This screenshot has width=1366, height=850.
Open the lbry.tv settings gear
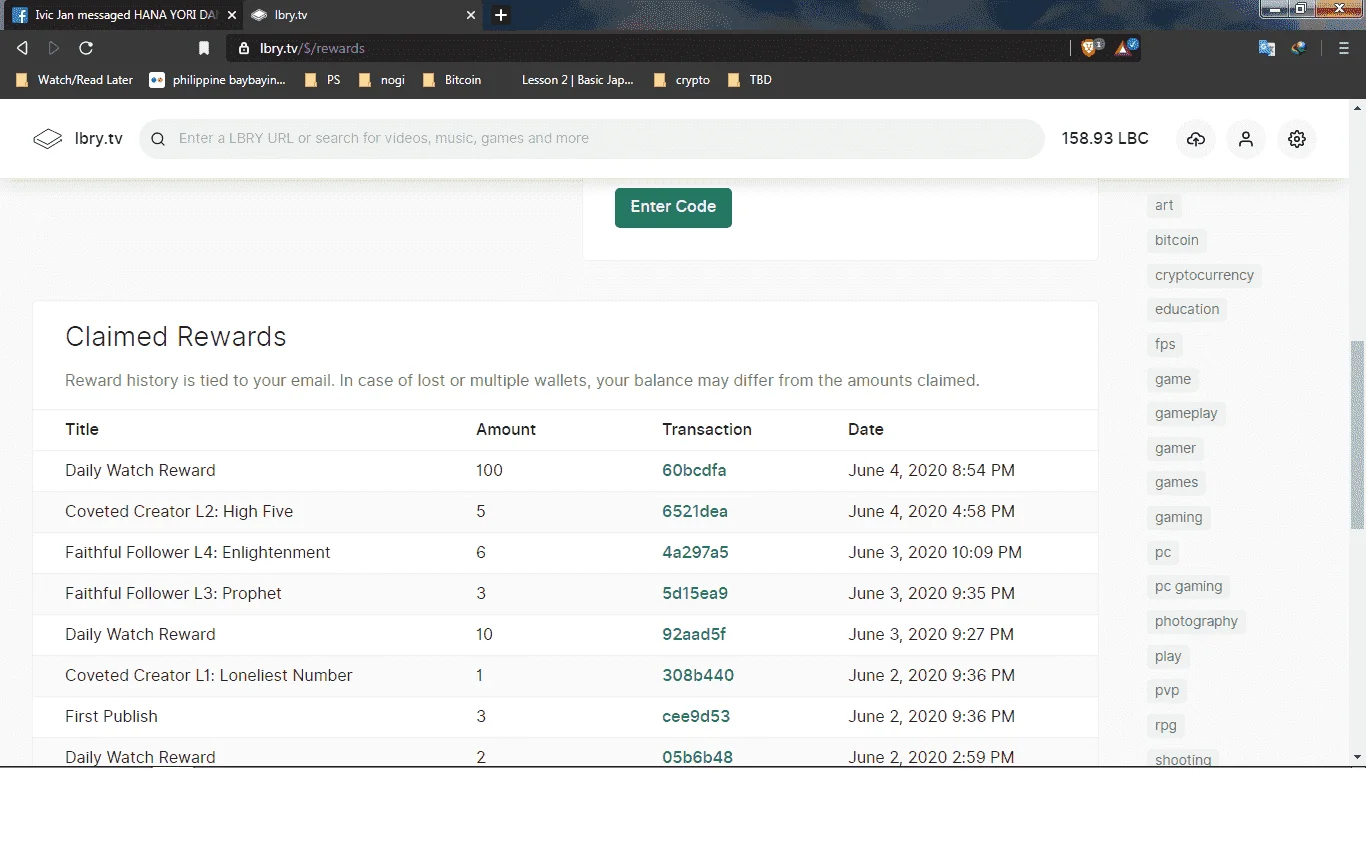pos(1297,139)
